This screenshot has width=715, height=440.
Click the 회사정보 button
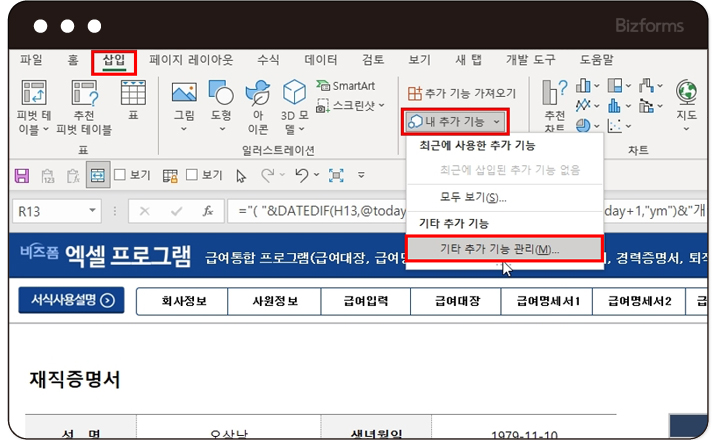pos(183,301)
